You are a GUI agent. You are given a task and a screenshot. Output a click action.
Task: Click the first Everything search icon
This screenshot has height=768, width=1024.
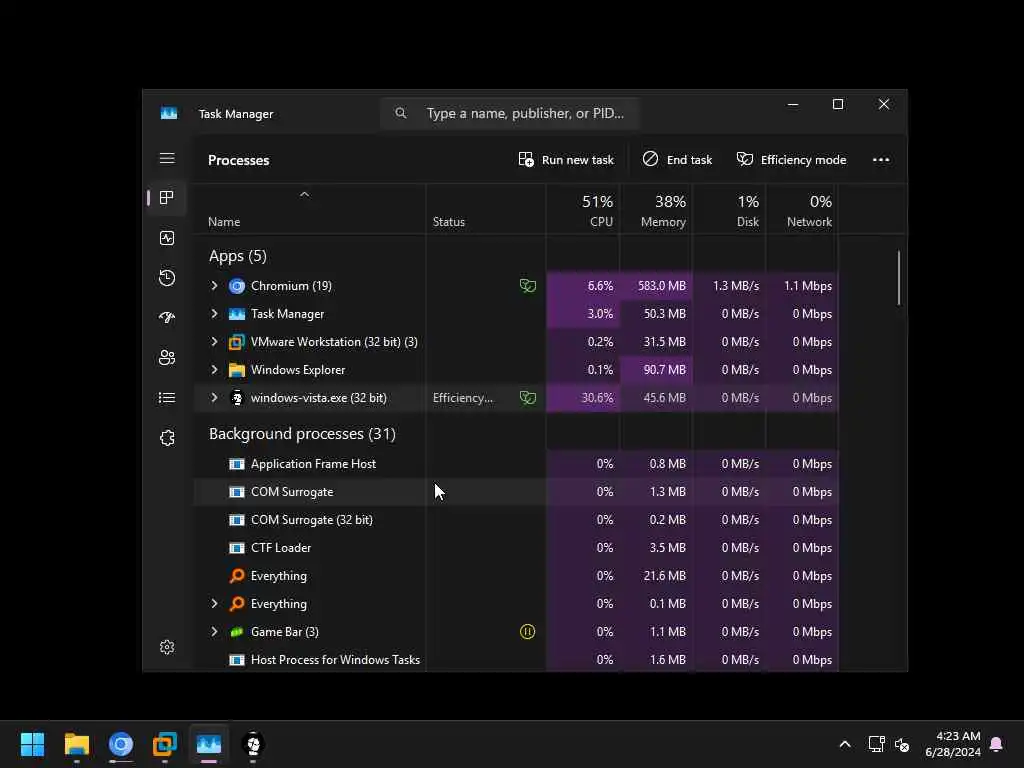click(237, 575)
